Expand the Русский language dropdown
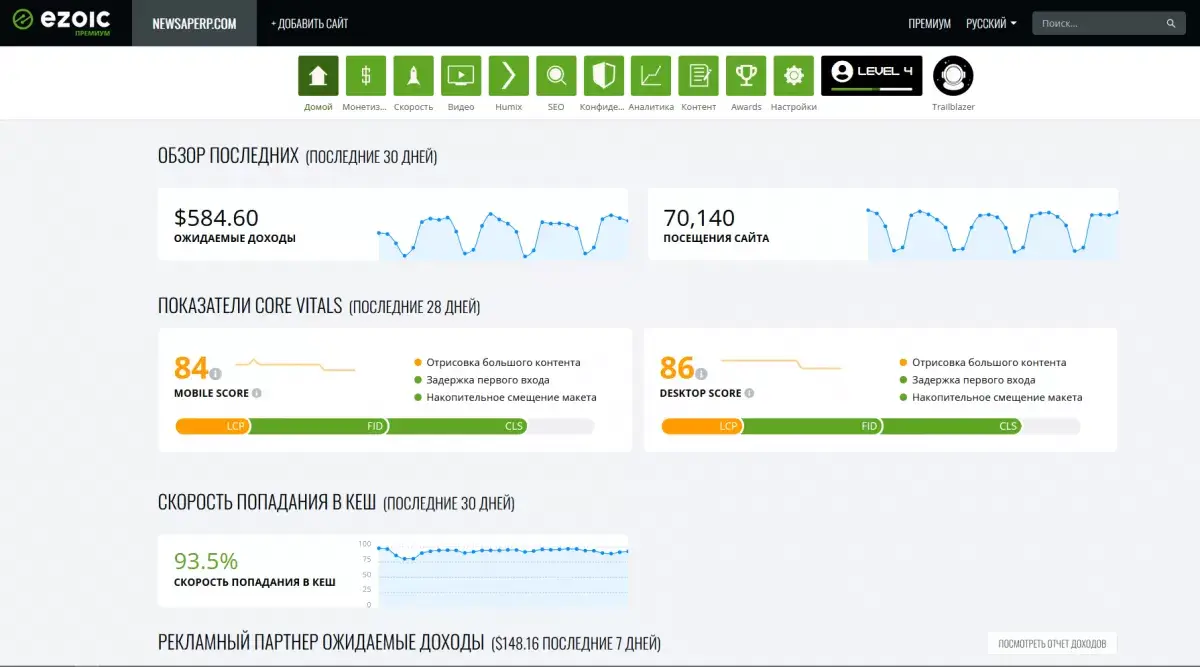This screenshot has height=667, width=1200. coord(991,23)
